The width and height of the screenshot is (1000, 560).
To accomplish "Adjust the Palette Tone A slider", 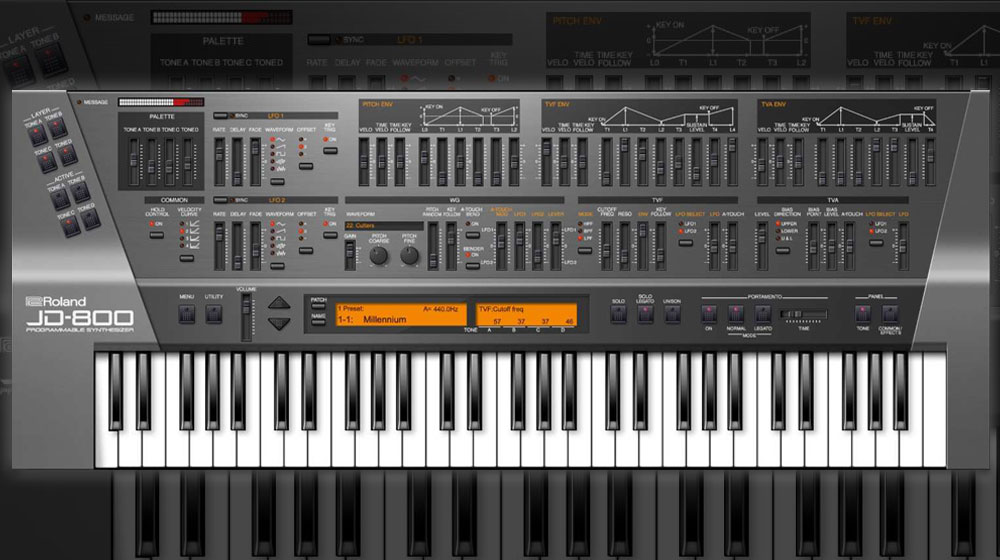I will pos(133,161).
